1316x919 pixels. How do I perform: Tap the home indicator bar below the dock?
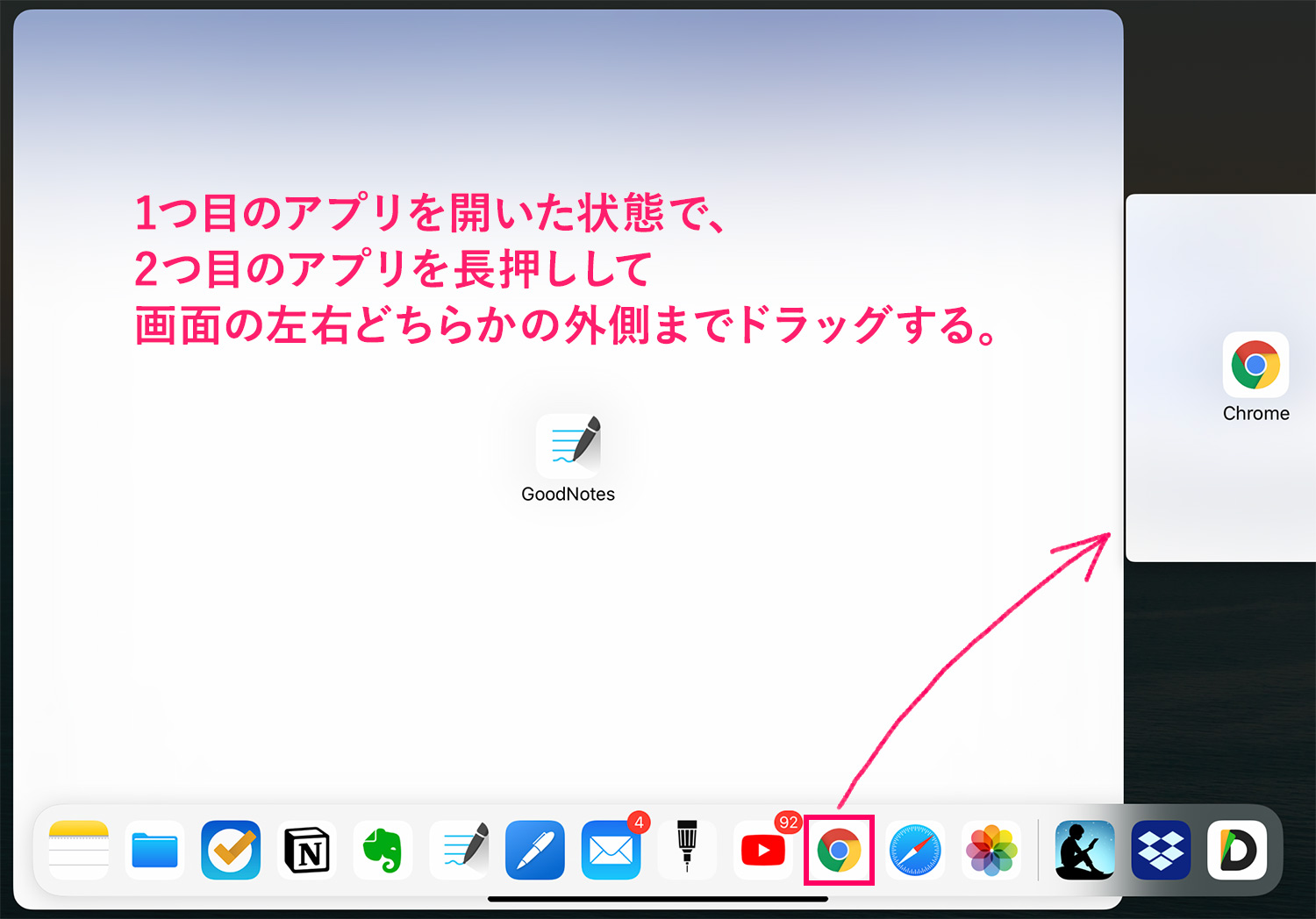(658, 899)
